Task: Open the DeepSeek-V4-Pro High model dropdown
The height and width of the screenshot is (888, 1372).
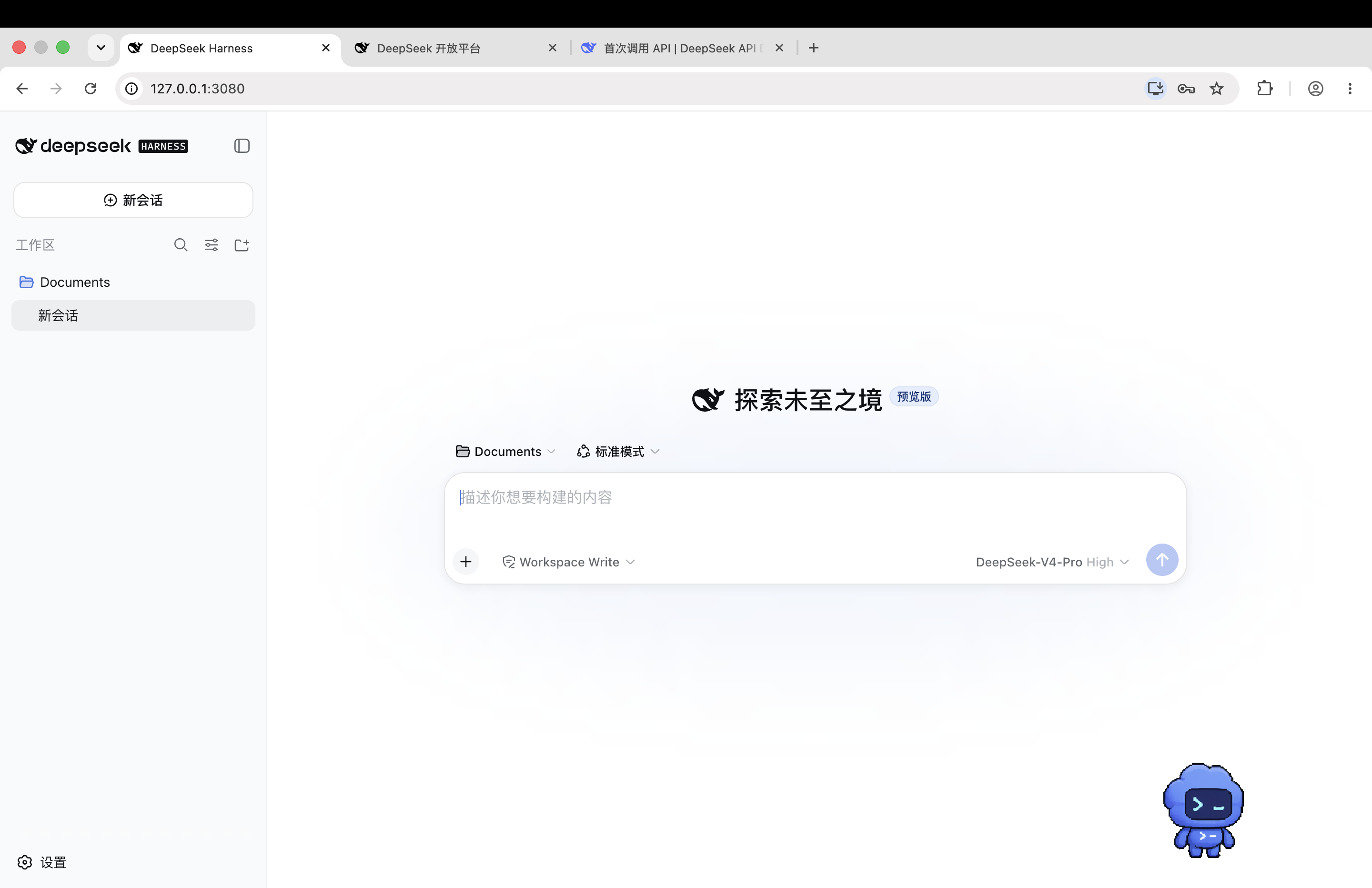Action: pos(1052,562)
